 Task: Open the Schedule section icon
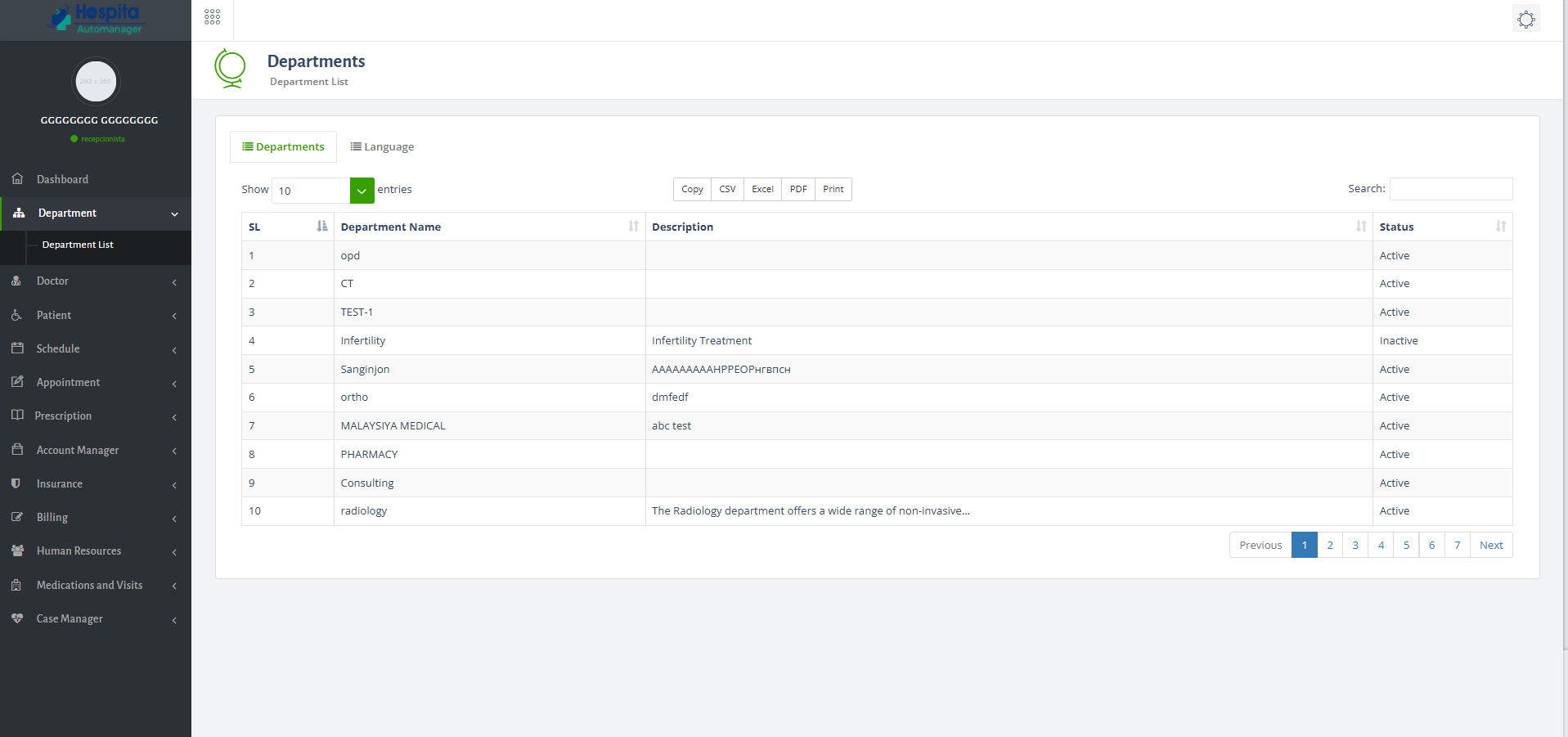point(17,348)
